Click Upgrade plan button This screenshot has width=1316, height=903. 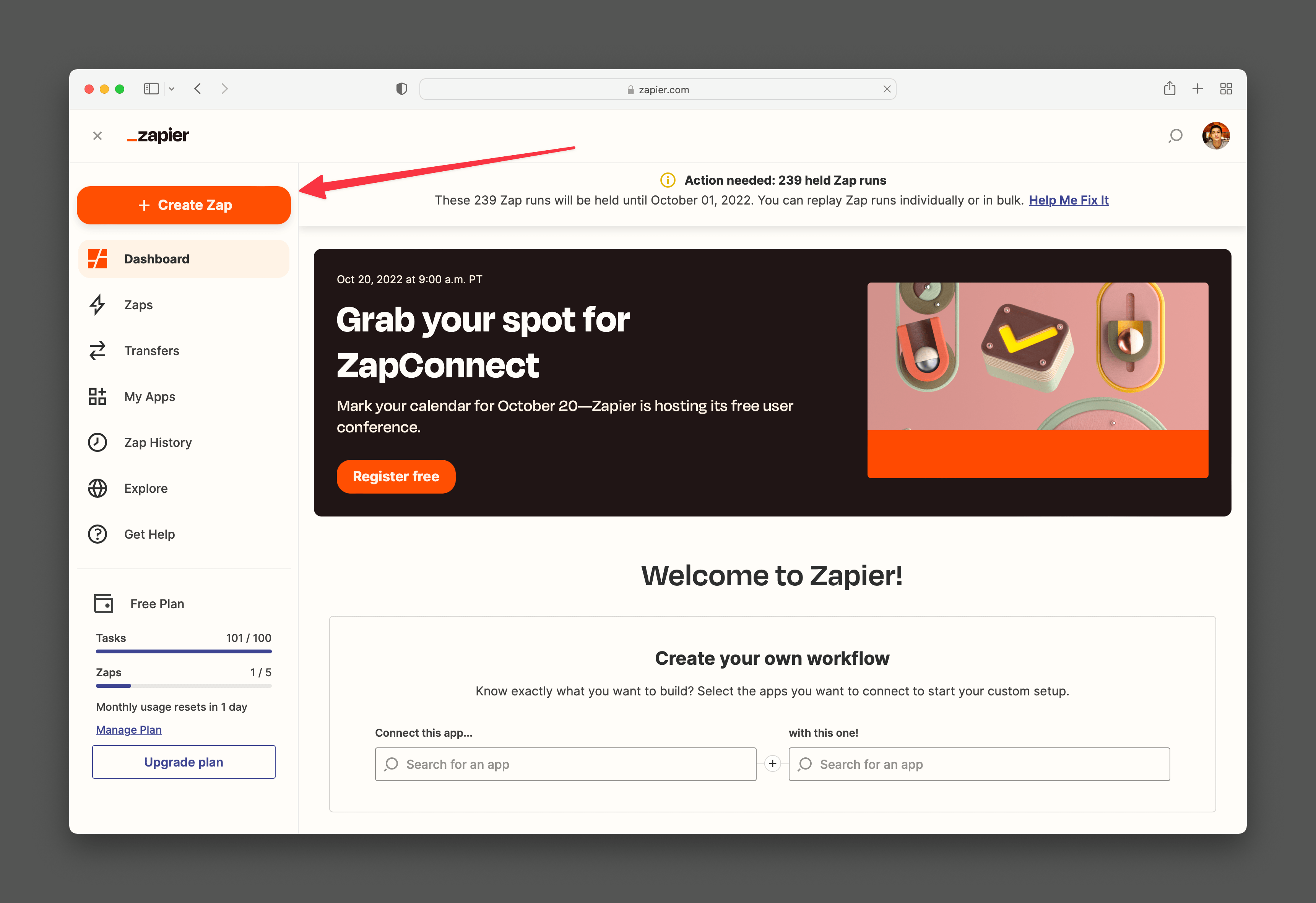[184, 761]
